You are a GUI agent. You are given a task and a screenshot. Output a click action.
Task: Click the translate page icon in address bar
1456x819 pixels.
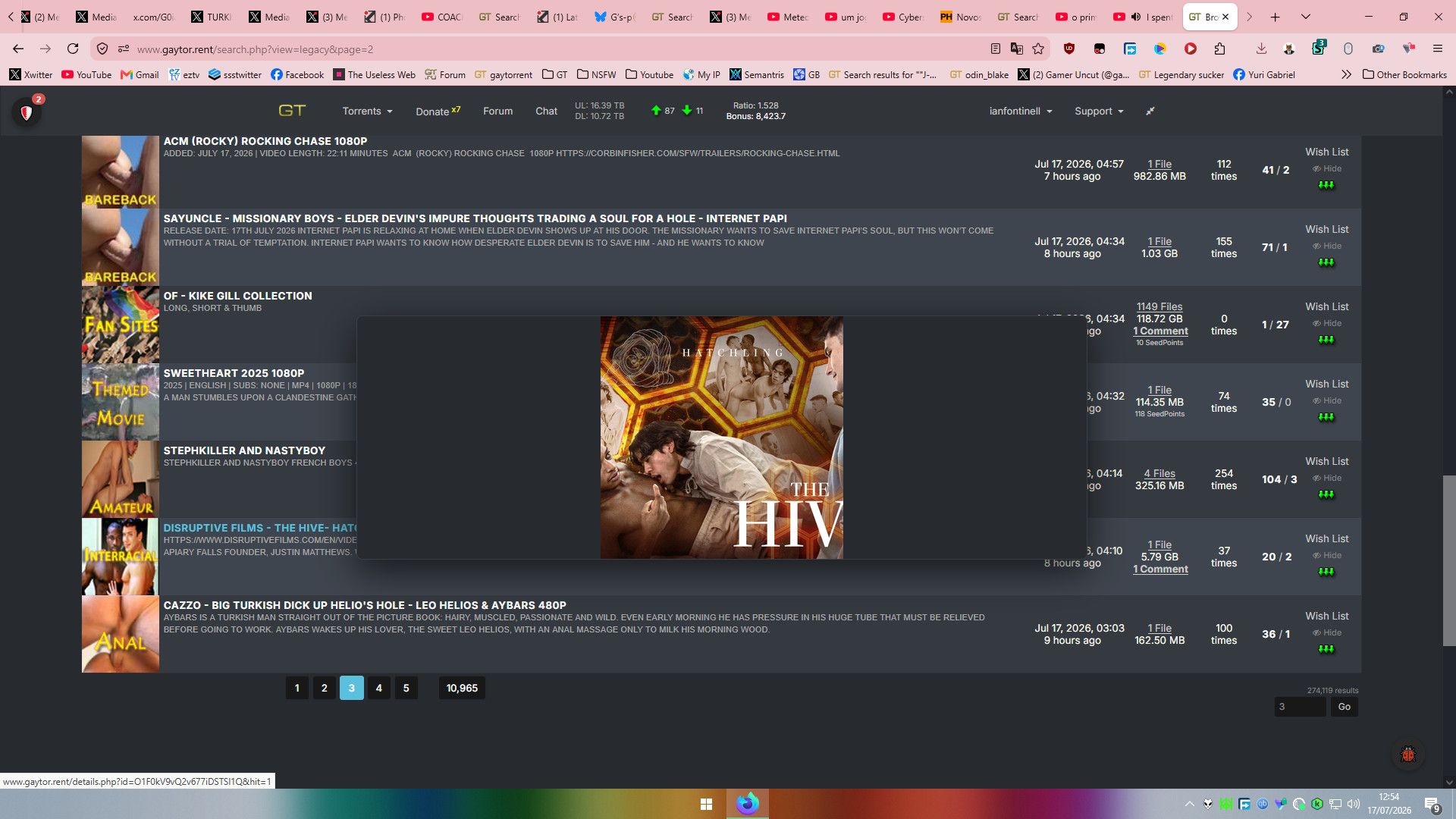pos(1017,49)
